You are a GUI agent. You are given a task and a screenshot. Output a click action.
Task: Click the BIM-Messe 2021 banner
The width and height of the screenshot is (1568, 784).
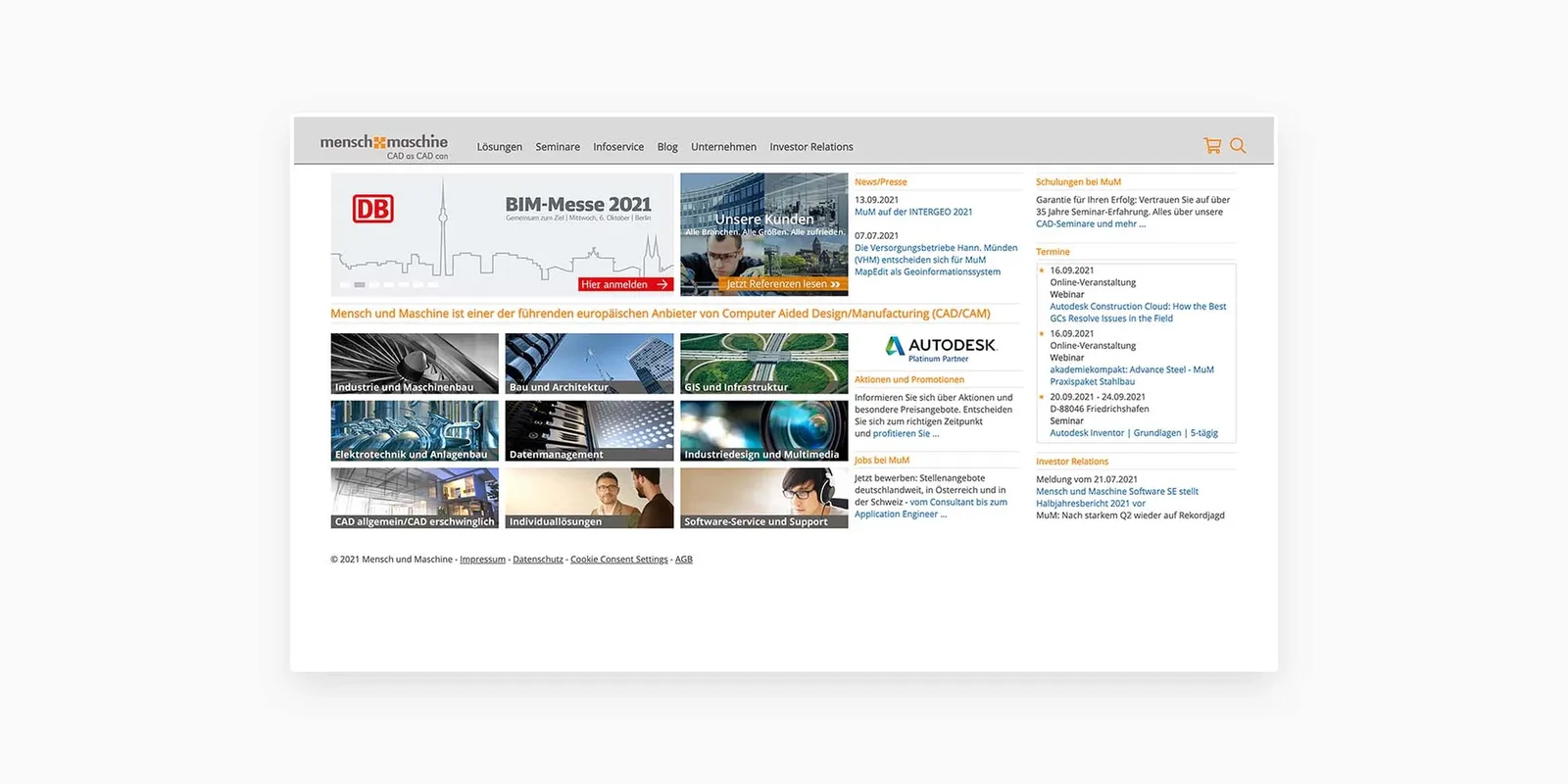[503, 234]
